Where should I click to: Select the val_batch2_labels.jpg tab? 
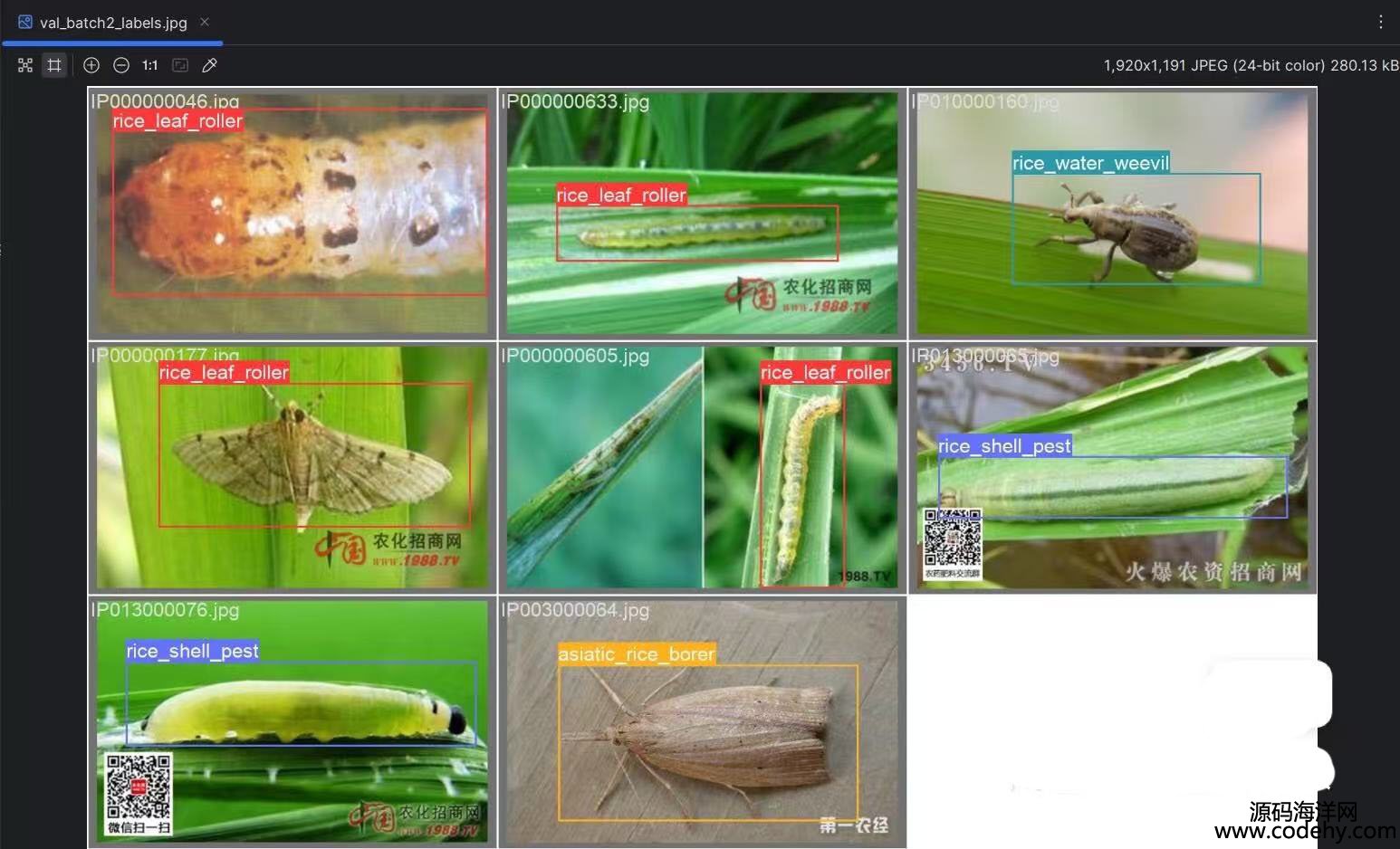[113, 23]
